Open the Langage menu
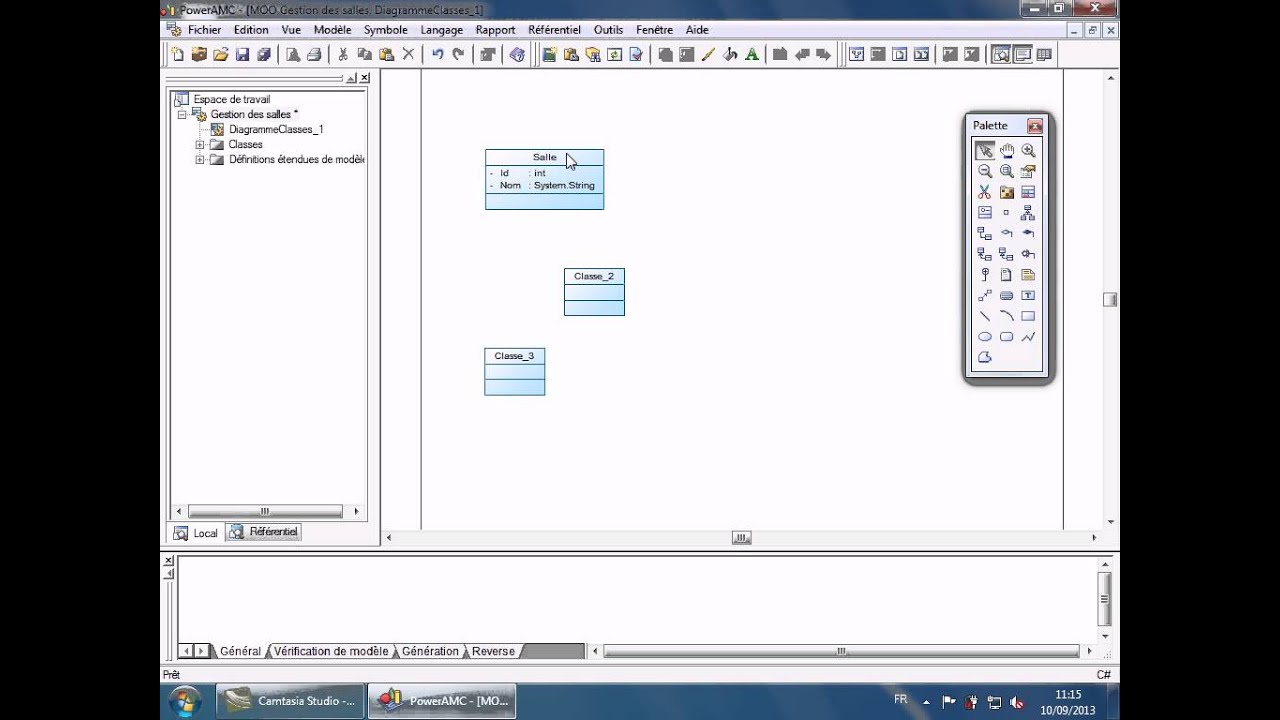This screenshot has width=1280, height=720. click(x=442, y=30)
